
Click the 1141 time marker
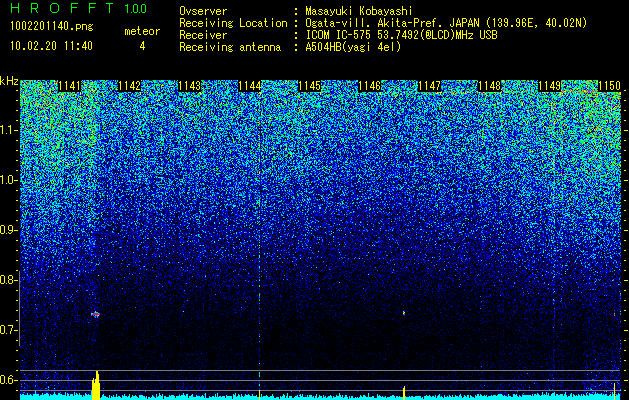[x=69, y=86]
